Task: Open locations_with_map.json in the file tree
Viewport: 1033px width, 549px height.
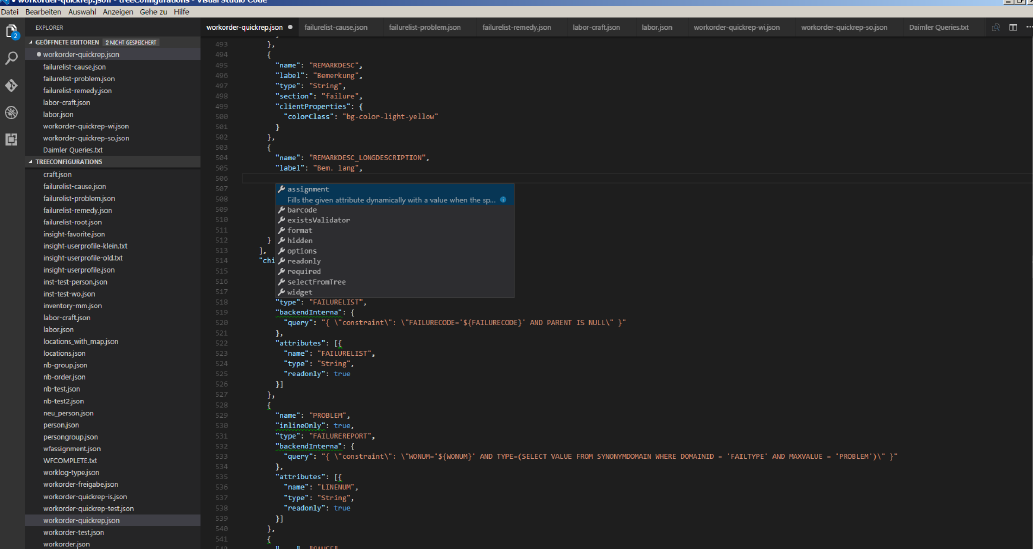Action: coord(80,341)
